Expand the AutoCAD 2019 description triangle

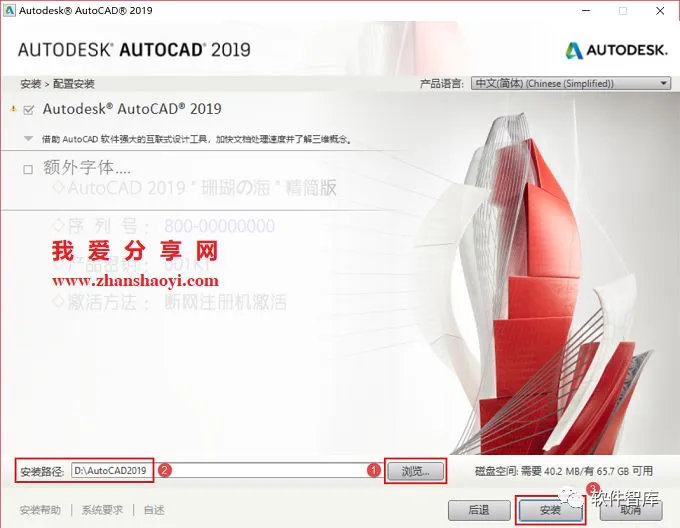(28, 139)
